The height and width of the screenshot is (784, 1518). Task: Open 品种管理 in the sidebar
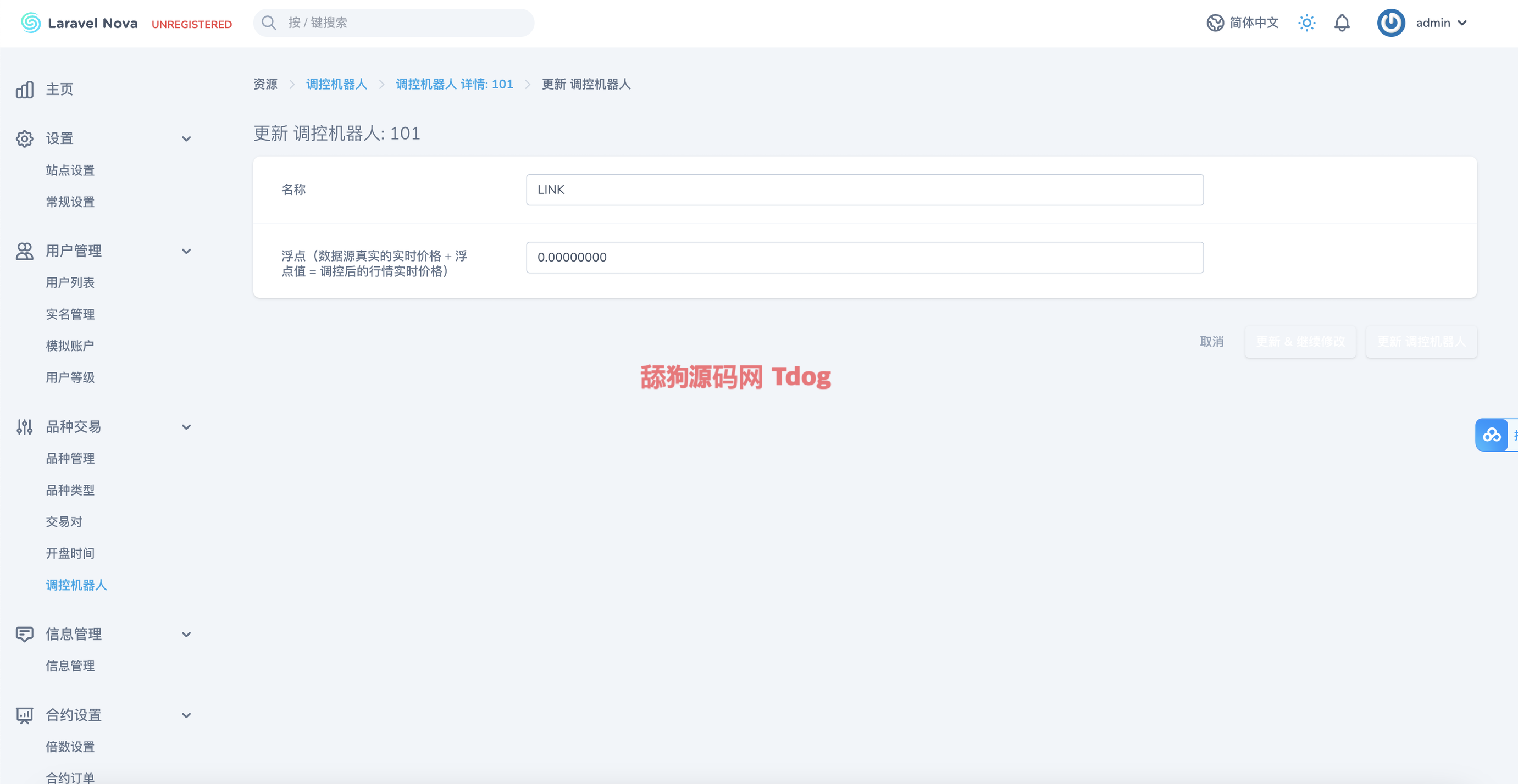point(70,458)
